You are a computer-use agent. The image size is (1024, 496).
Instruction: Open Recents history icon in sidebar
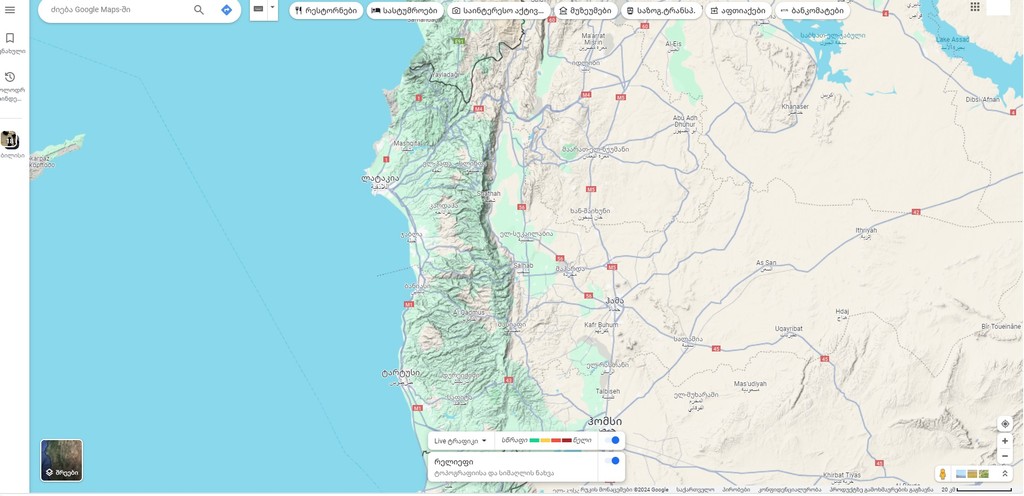(x=10, y=77)
